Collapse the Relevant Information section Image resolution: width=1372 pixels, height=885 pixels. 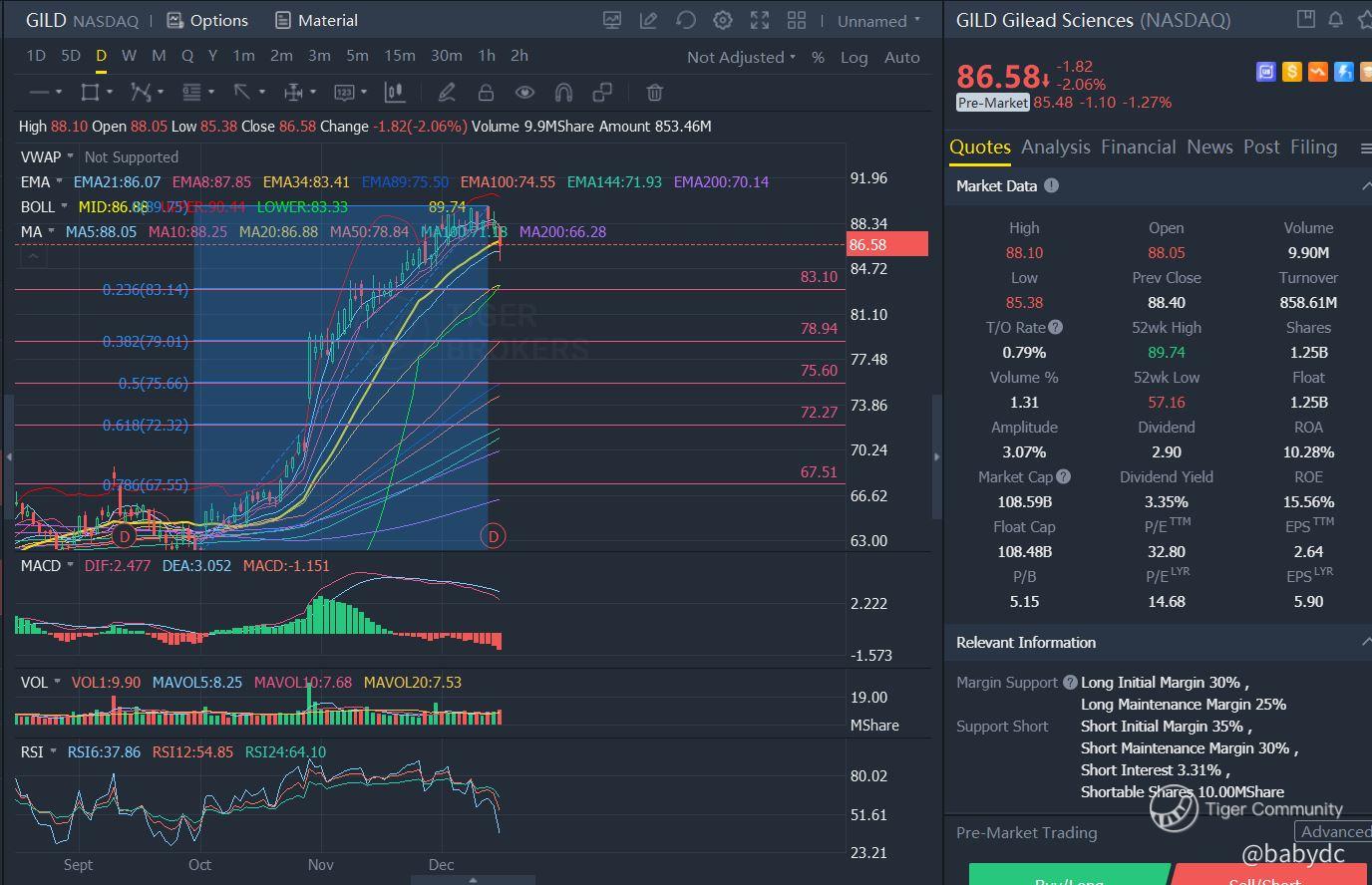(x=1365, y=642)
